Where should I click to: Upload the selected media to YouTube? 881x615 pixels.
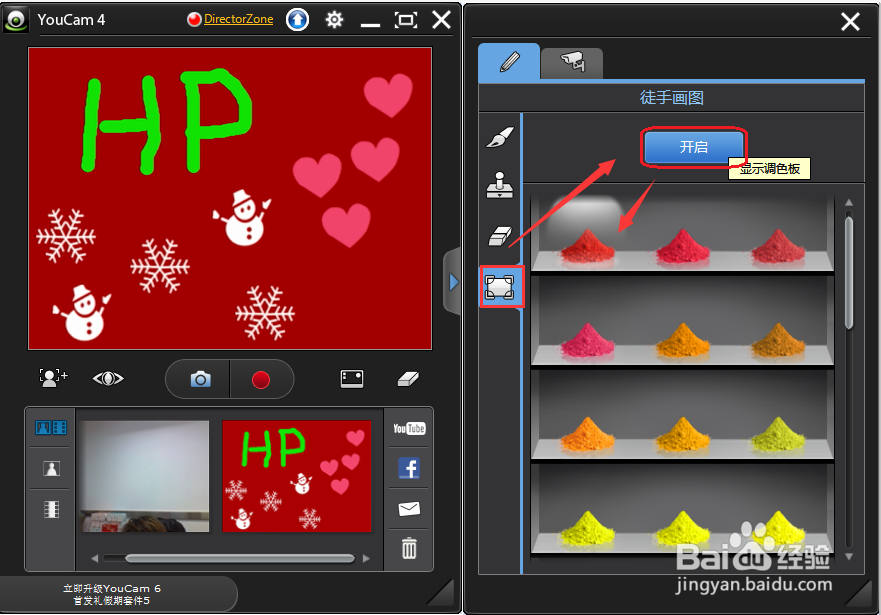[x=409, y=429]
